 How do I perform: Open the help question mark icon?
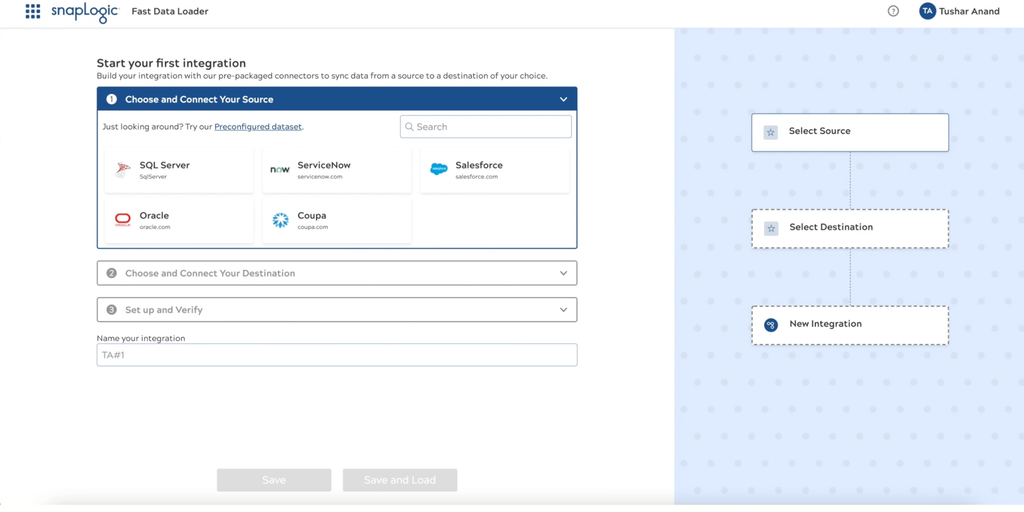(x=893, y=12)
